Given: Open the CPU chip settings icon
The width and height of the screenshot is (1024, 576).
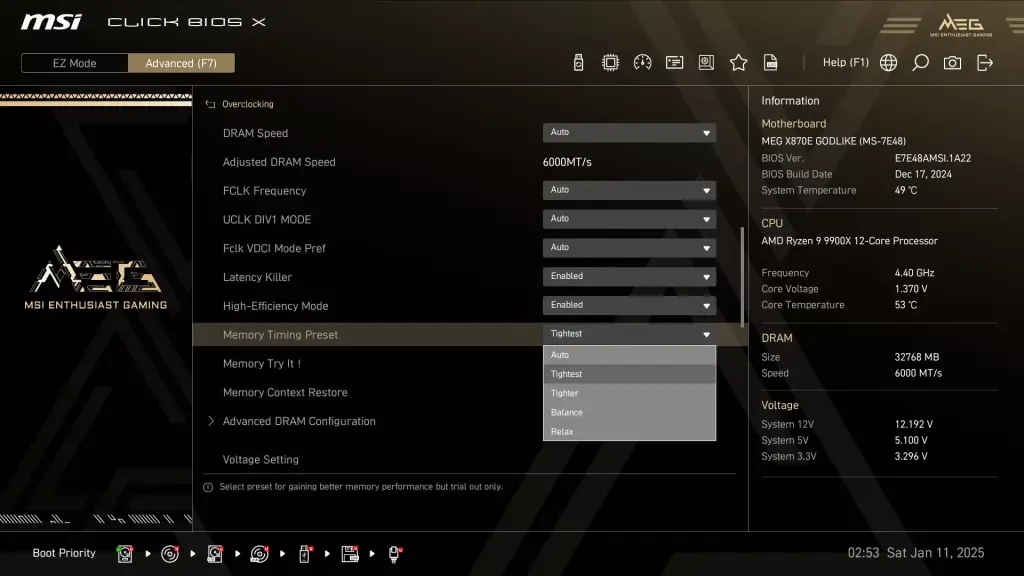Looking at the screenshot, I should click(x=610, y=63).
